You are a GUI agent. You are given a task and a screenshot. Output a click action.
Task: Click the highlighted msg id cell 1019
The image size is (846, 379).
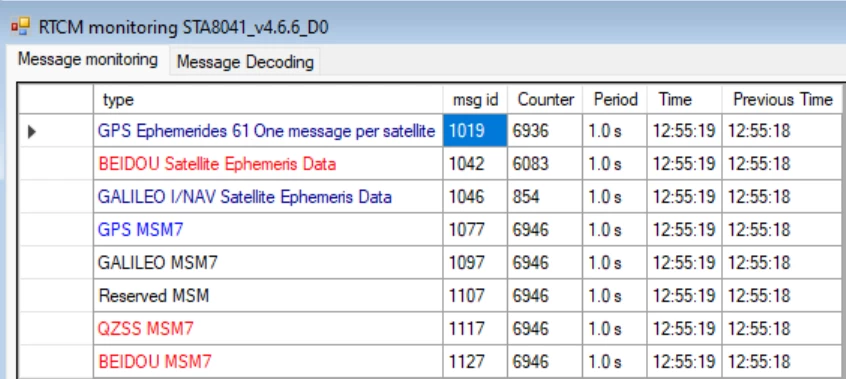[x=475, y=131]
